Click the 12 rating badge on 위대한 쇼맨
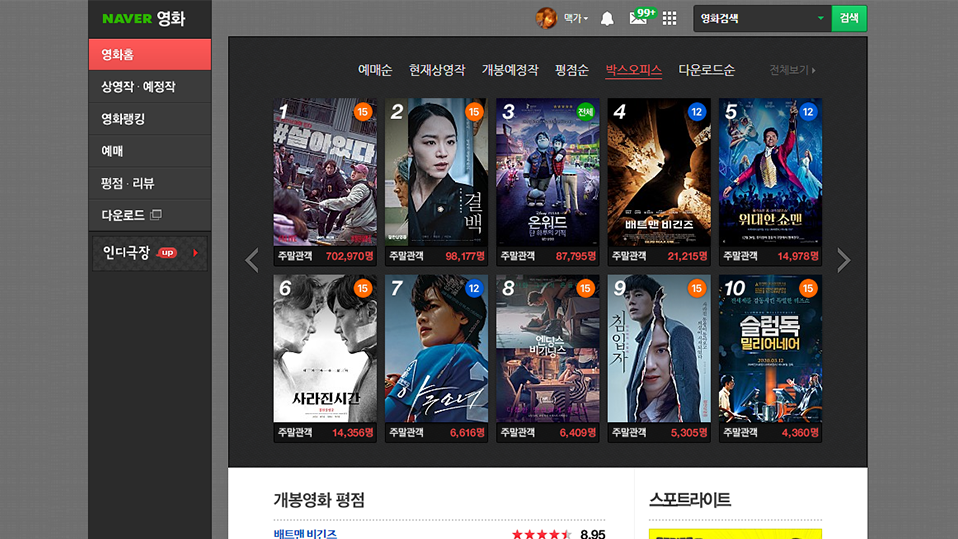 (x=808, y=112)
